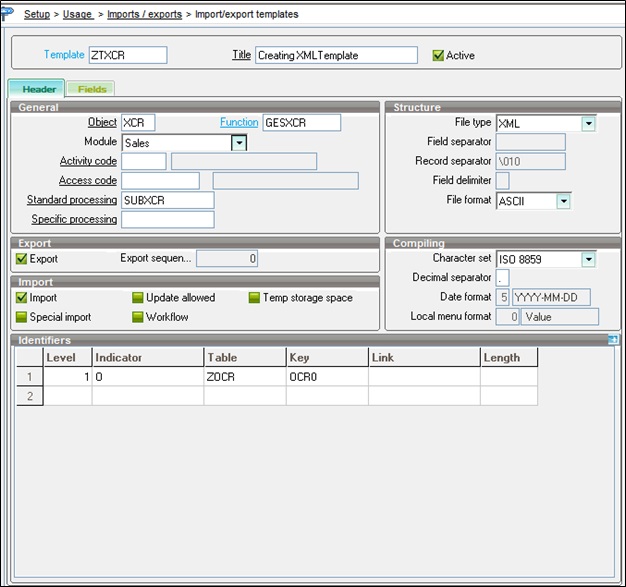The width and height of the screenshot is (626, 587).
Task: Click the Template label link
Action: click(x=64, y=54)
